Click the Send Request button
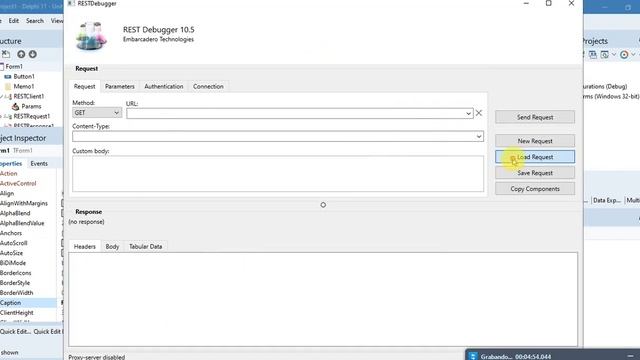 pyautogui.click(x=535, y=117)
